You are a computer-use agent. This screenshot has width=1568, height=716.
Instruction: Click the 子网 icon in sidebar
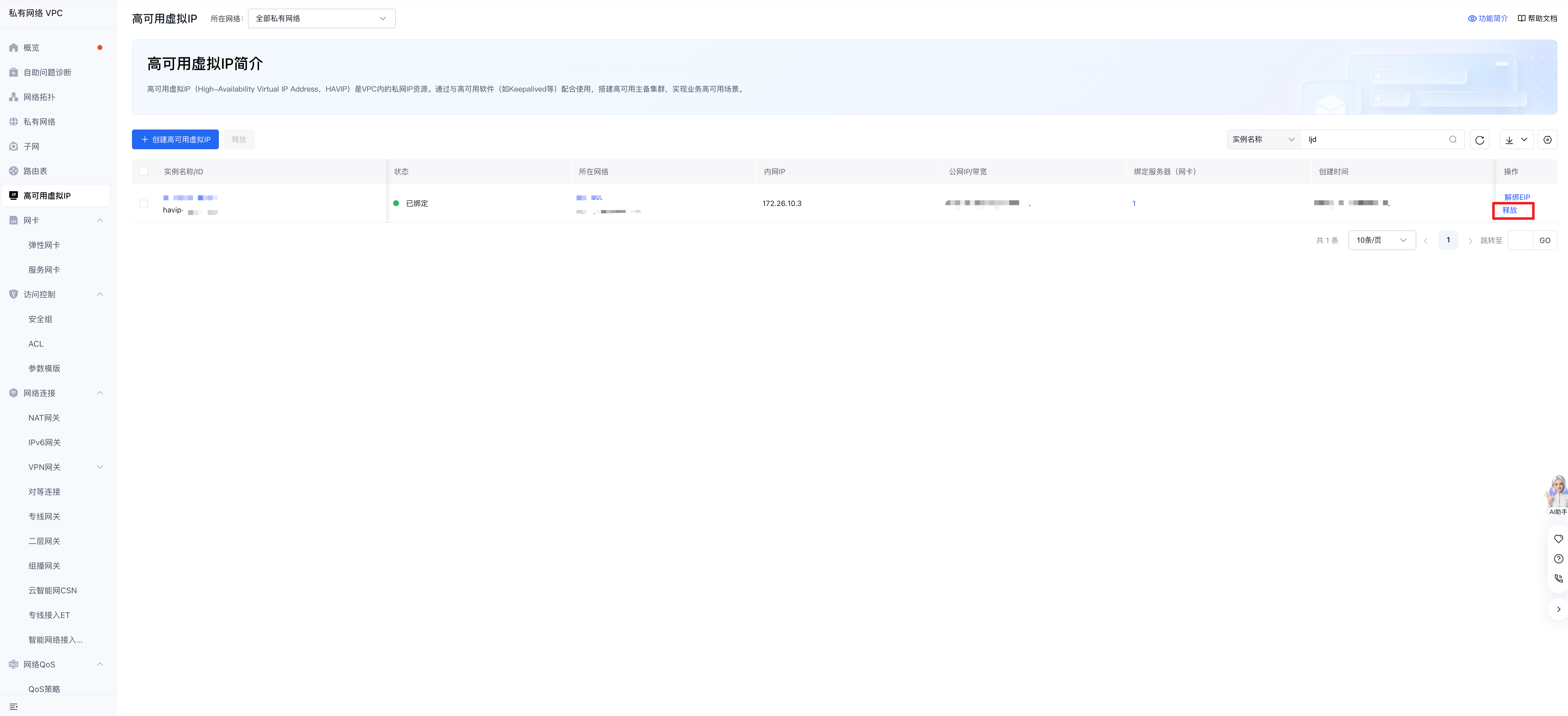(13, 146)
